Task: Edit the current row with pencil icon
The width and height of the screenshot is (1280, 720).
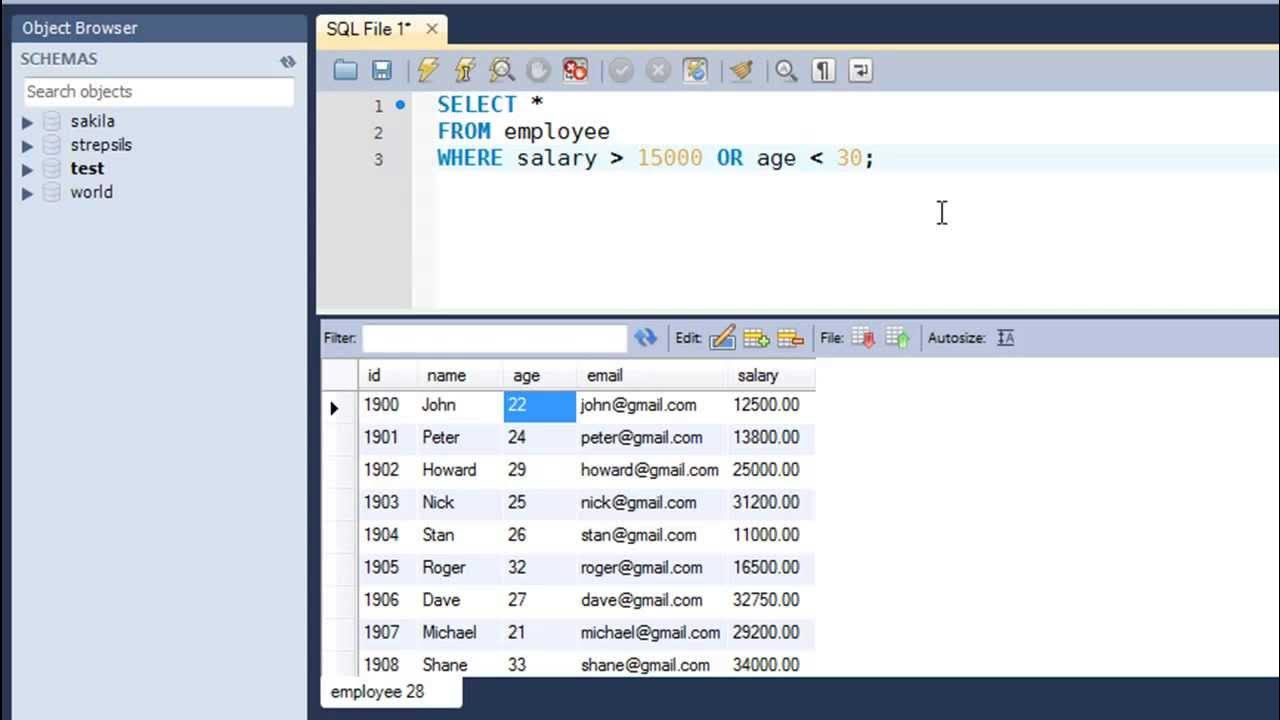Action: pyautogui.click(x=722, y=338)
